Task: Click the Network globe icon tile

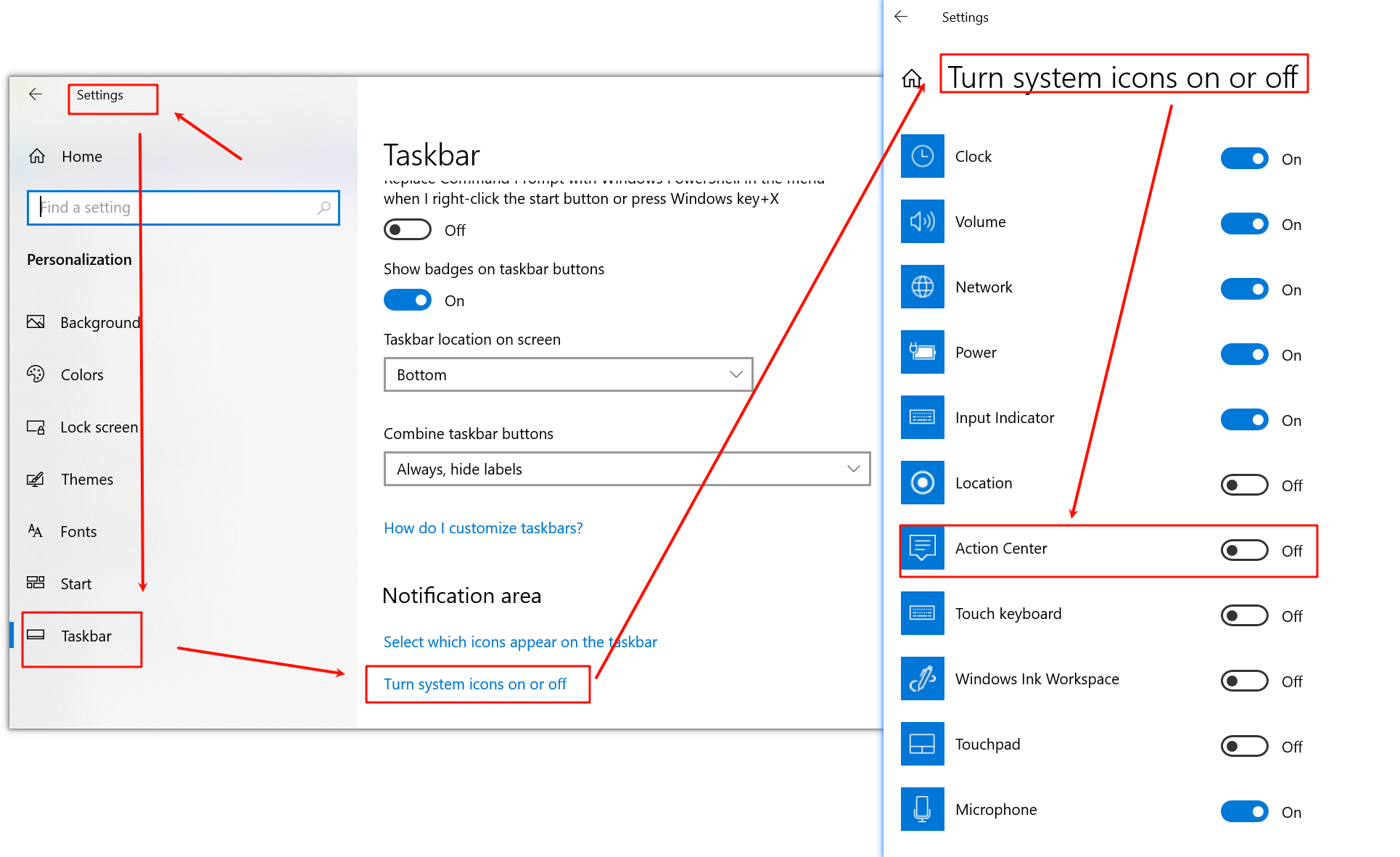Action: point(922,287)
